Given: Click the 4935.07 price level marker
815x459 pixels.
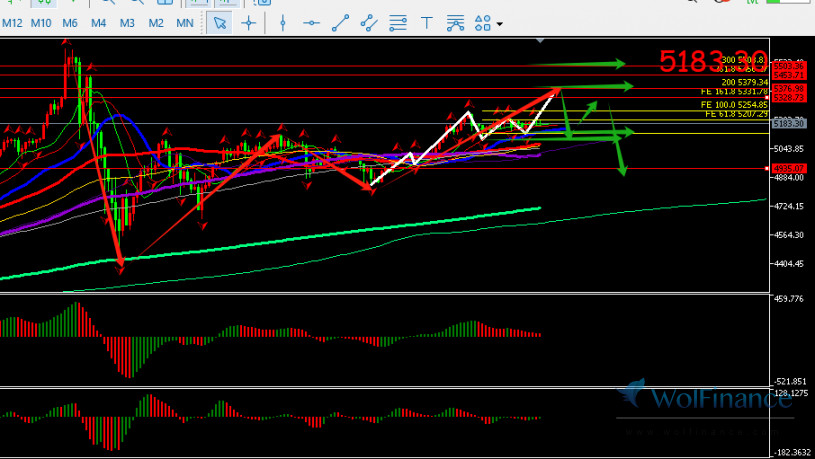Looking at the screenshot, I should point(789,169).
